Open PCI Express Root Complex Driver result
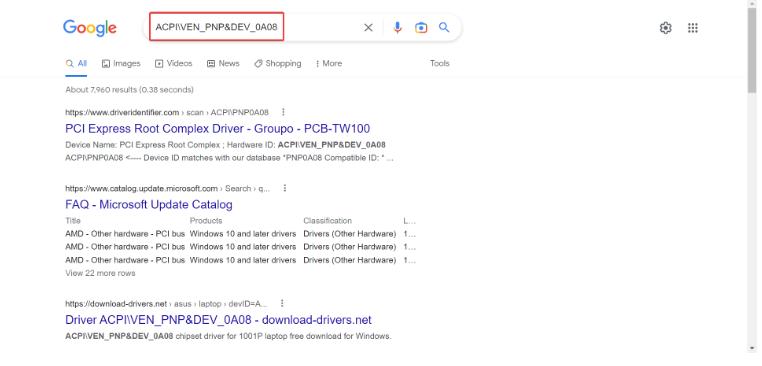The height and width of the screenshot is (366, 762). click(217, 129)
